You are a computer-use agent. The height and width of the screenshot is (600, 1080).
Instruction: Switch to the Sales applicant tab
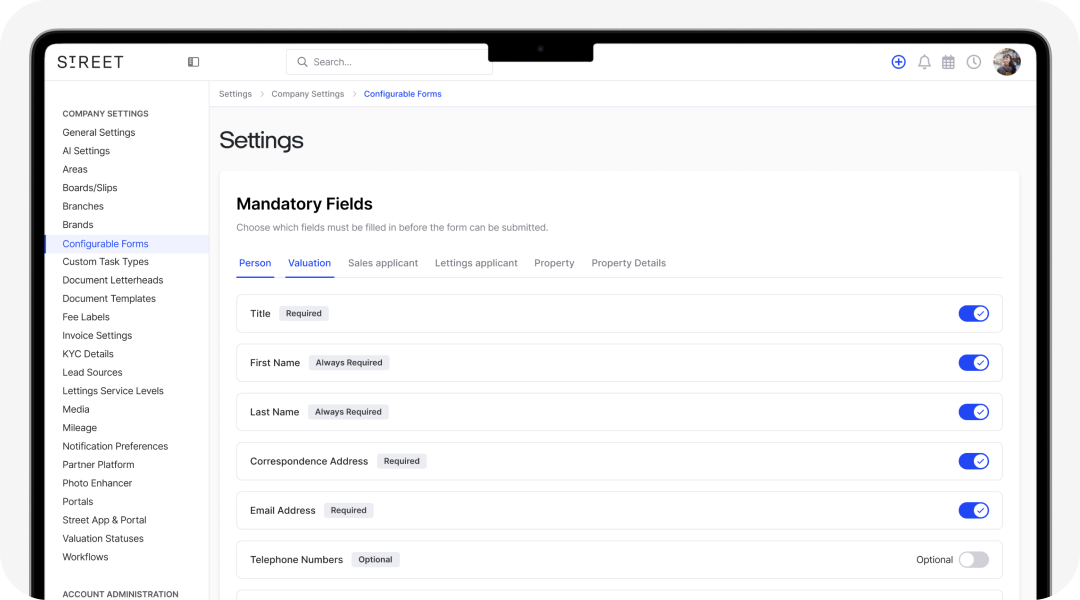383,263
